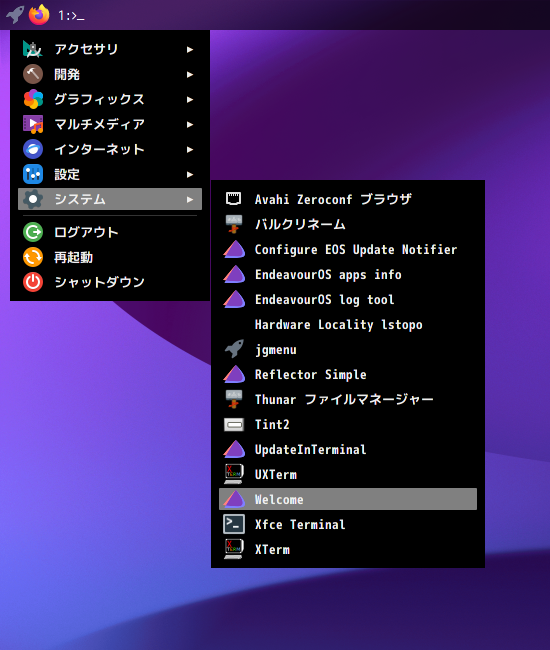550x650 pixels.
Task: Click the XTerm terminal icon
Action: coord(234,549)
